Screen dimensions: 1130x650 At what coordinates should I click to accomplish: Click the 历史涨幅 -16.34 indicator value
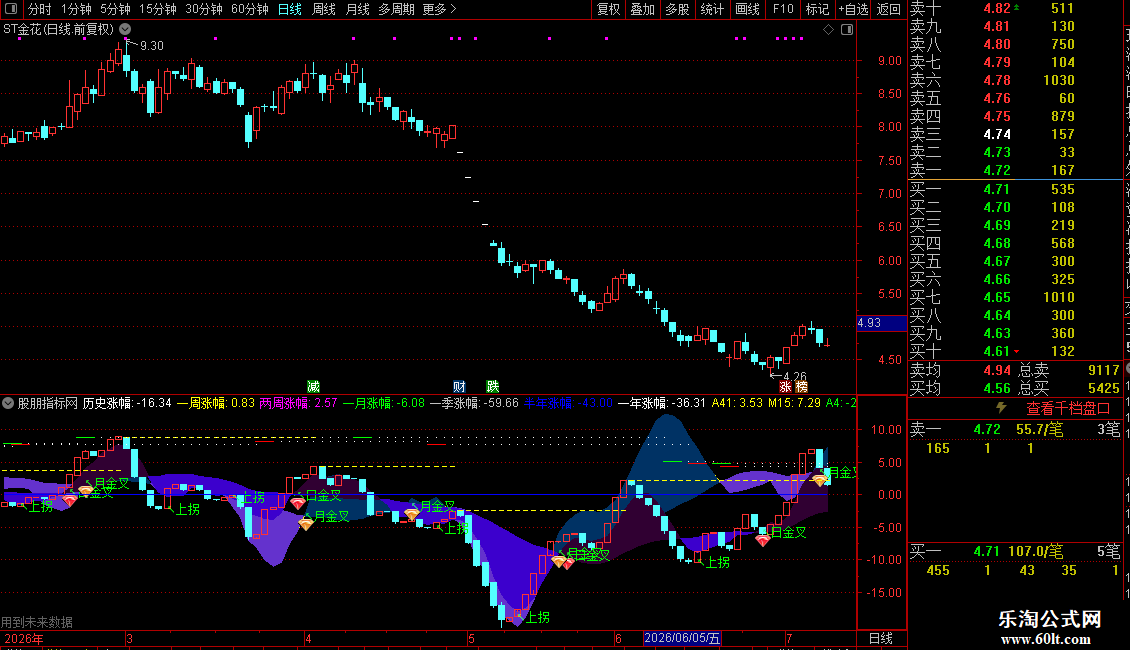click(x=128, y=403)
